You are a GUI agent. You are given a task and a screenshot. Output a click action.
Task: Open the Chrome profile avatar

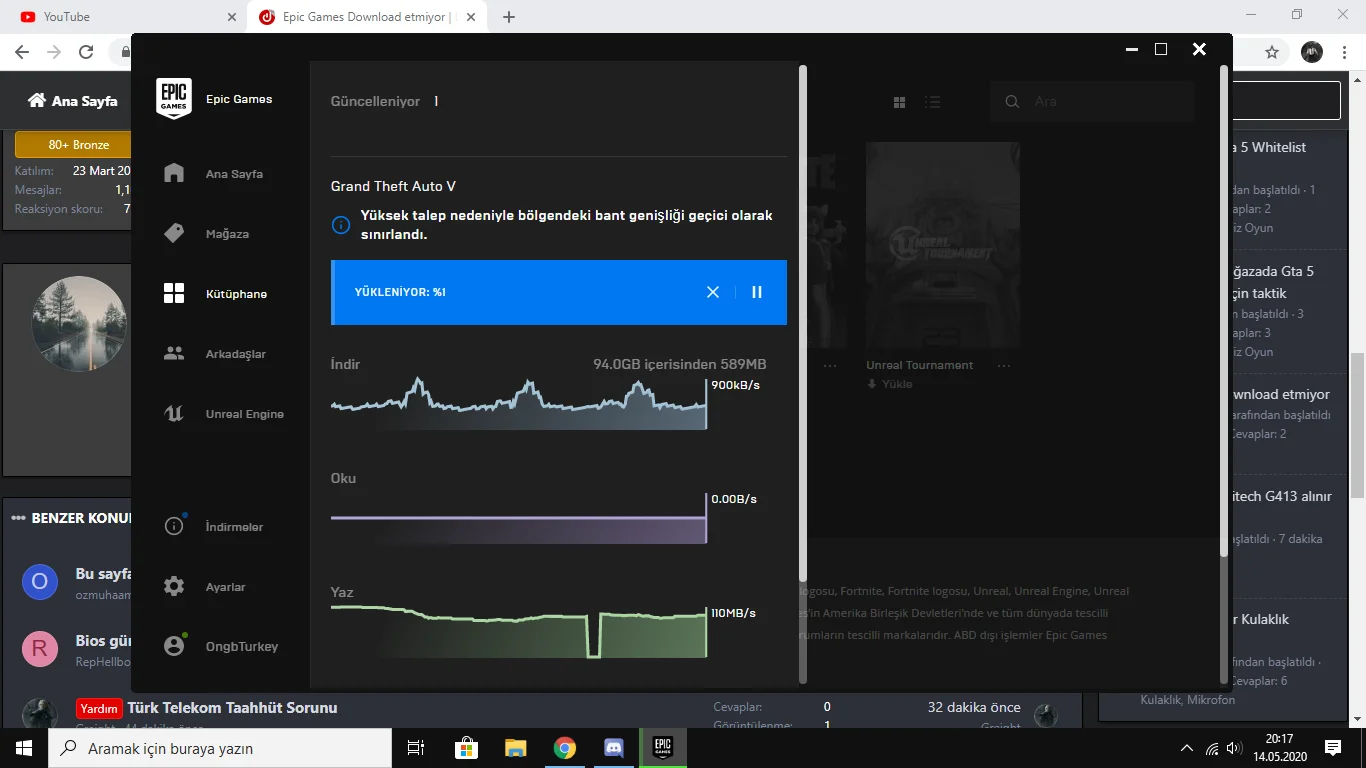coord(1312,52)
